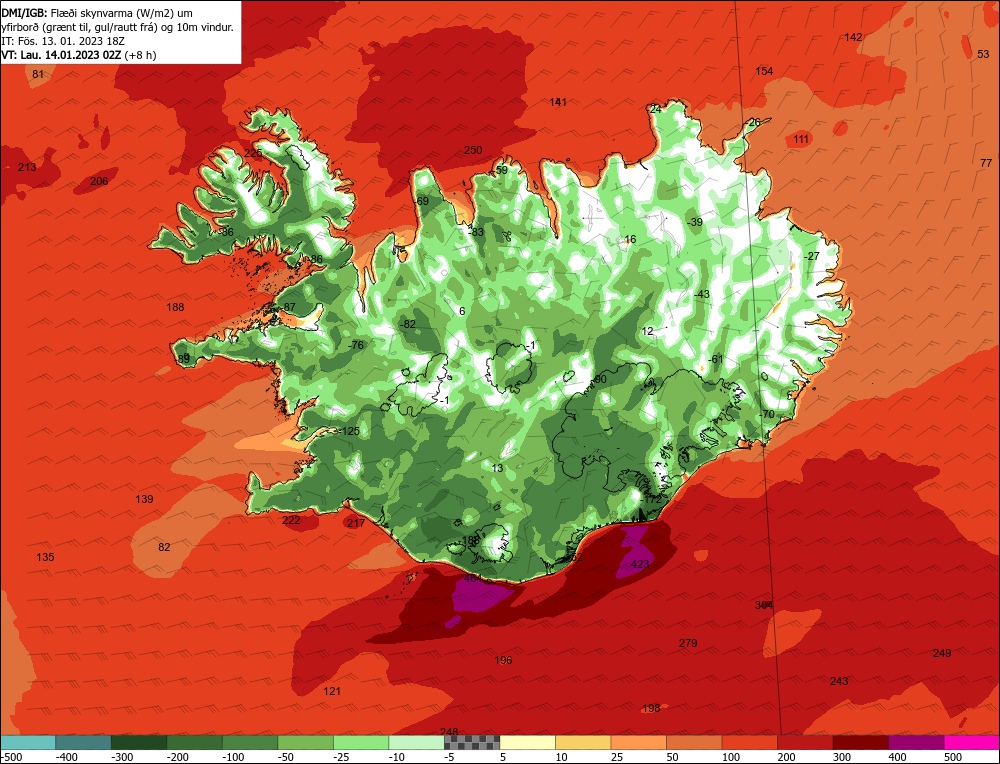Click the value 206 in the northwest sea

pos(99,181)
